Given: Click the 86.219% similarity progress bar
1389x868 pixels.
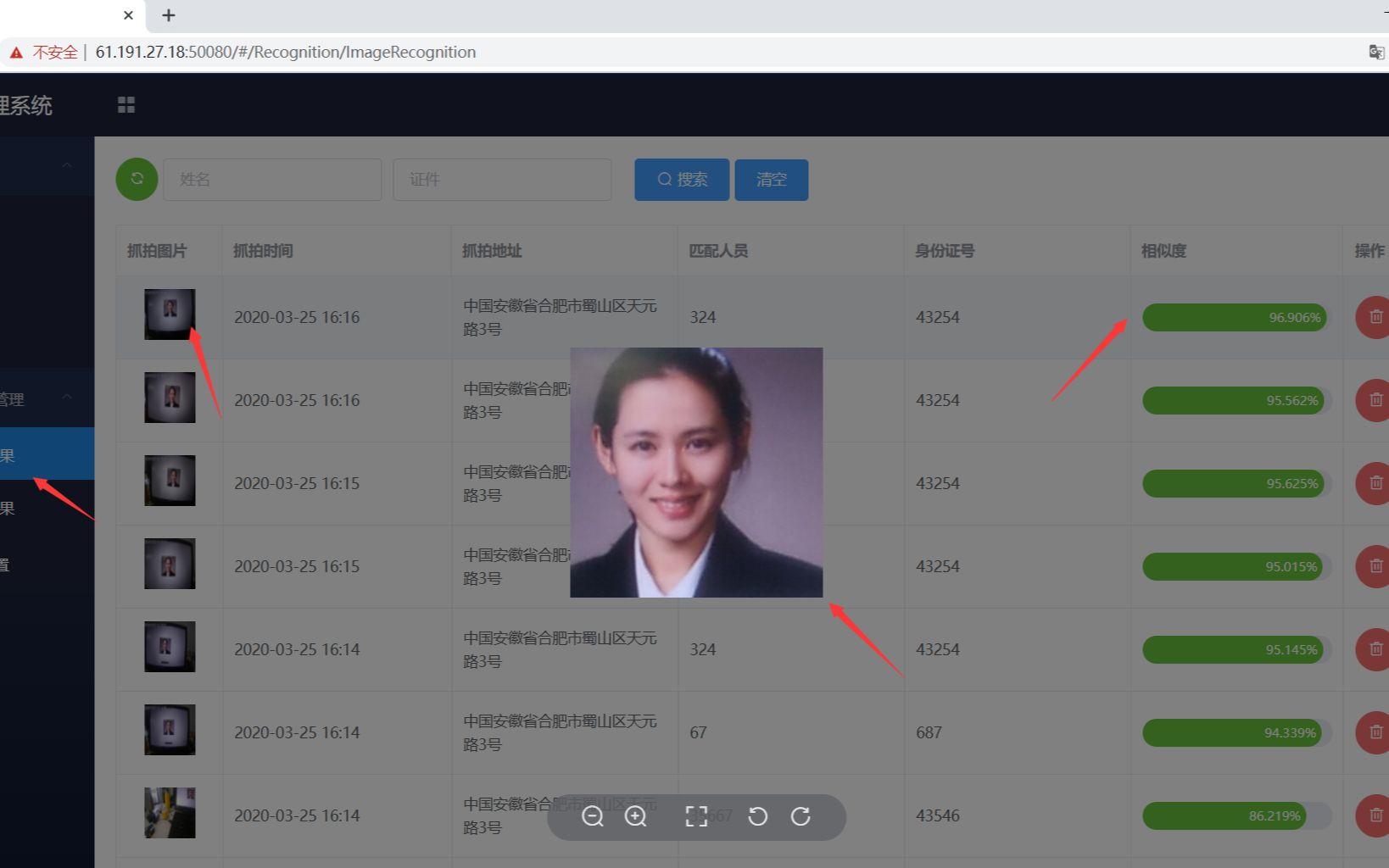Looking at the screenshot, I should coord(1236,815).
